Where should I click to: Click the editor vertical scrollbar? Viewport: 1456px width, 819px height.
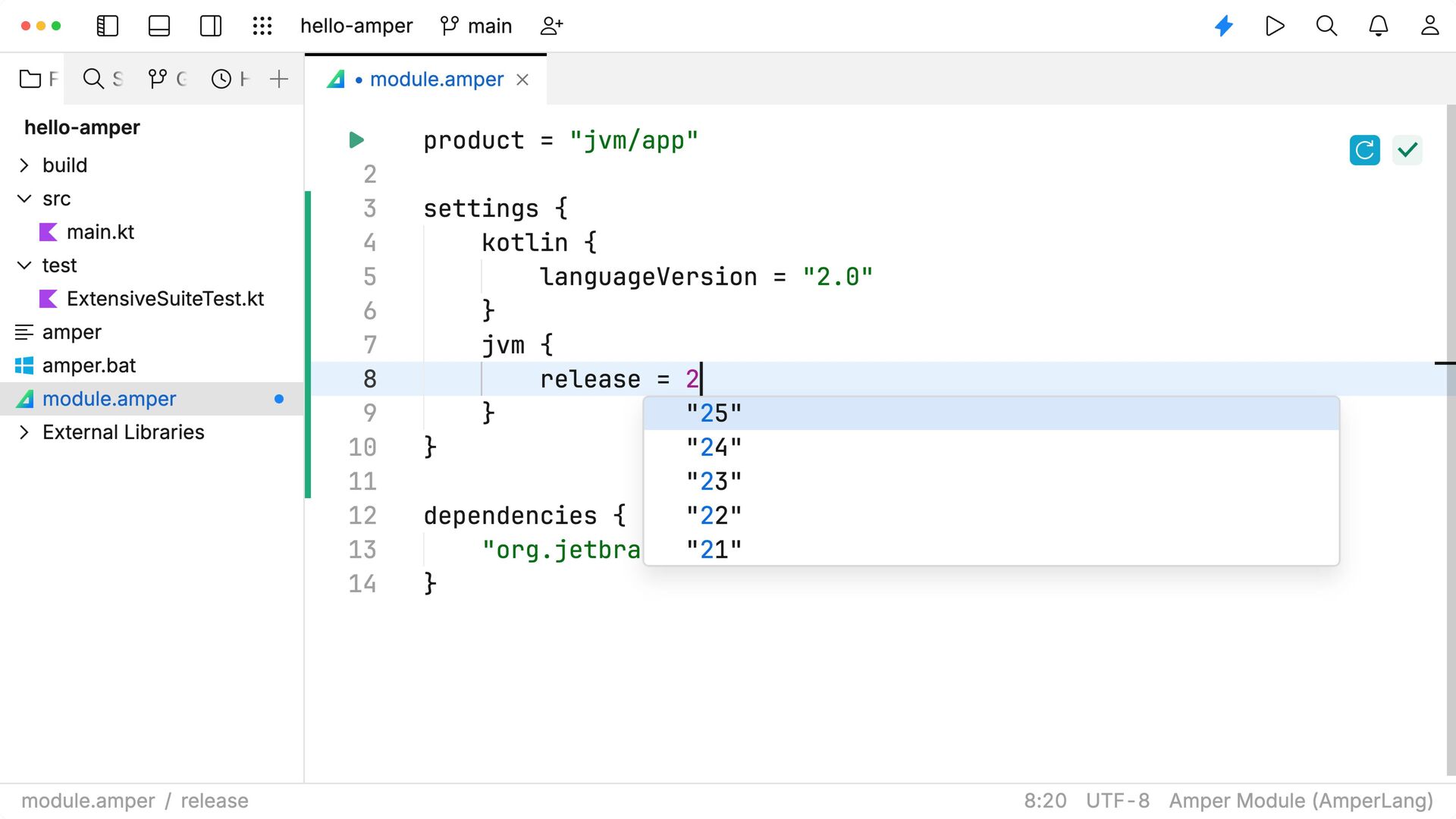coord(1451,440)
